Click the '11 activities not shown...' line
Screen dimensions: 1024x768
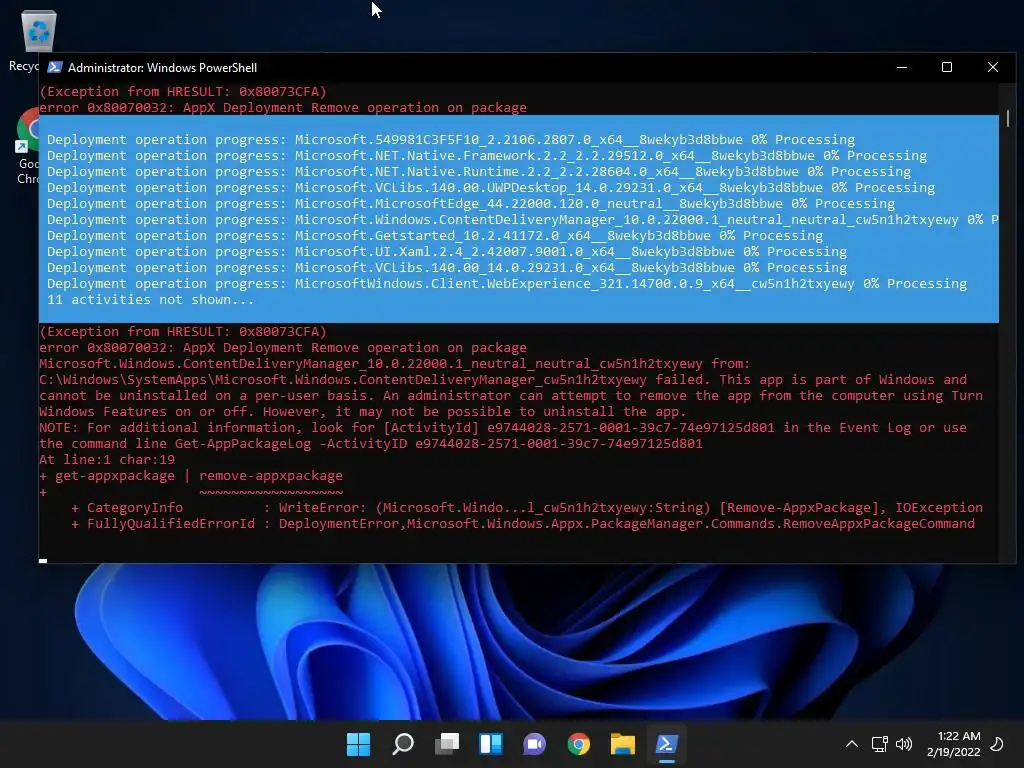(150, 300)
